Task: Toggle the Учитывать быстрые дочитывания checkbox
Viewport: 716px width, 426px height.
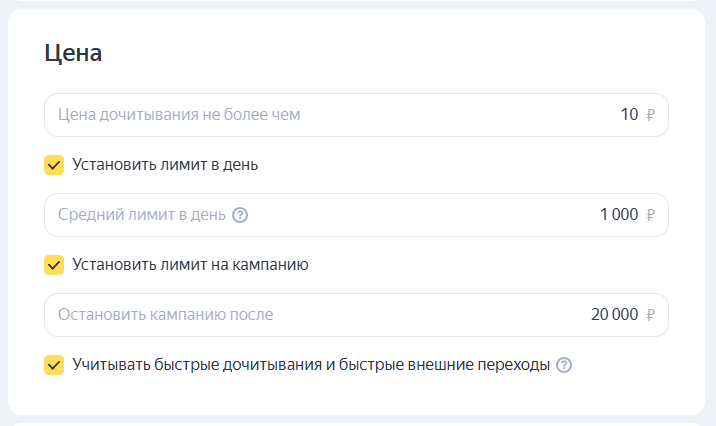Action: [x=54, y=365]
